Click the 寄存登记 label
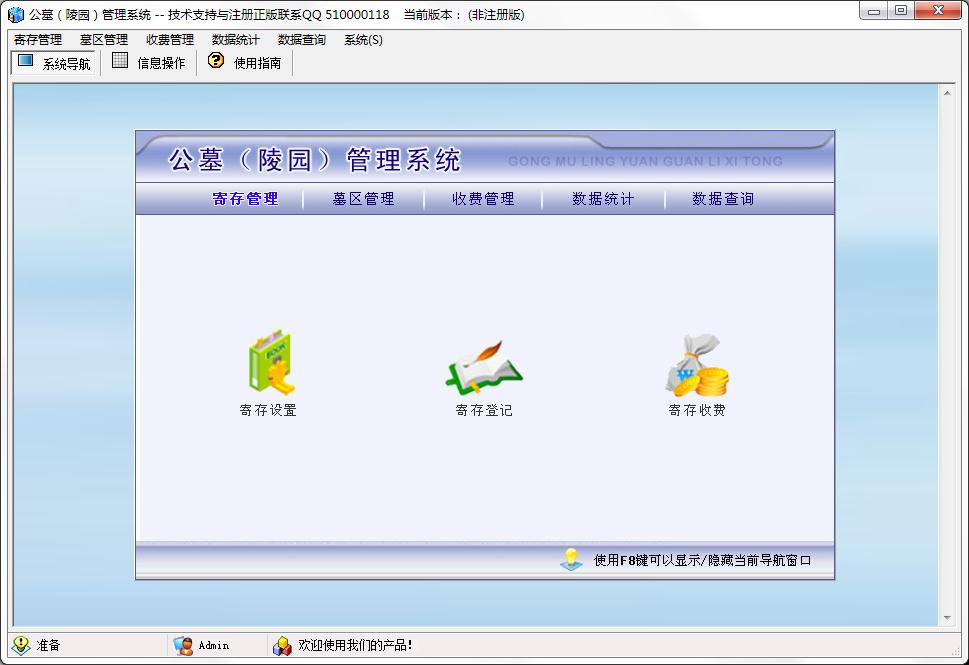 click(x=484, y=410)
